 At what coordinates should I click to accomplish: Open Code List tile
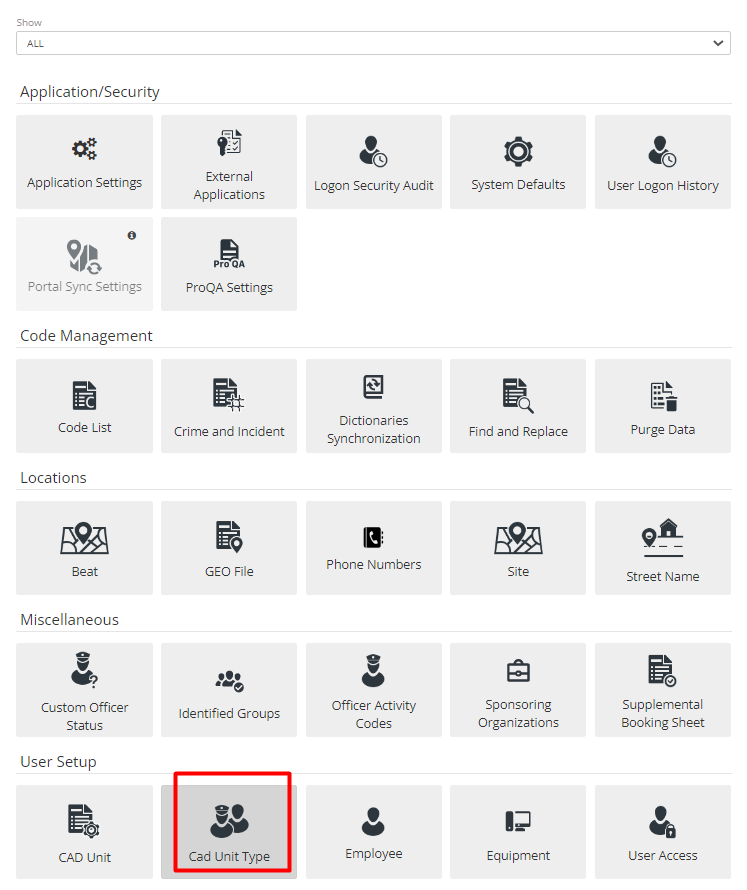pos(85,406)
